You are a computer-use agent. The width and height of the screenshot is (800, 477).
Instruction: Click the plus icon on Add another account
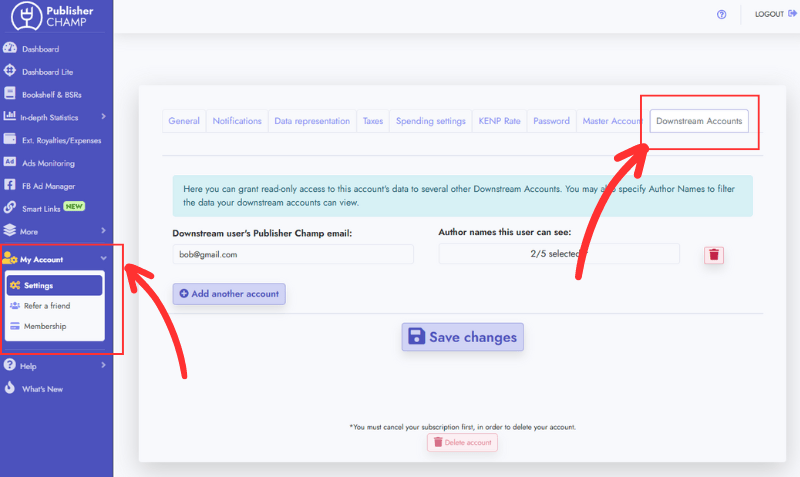pyautogui.click(x=184, y=293)
